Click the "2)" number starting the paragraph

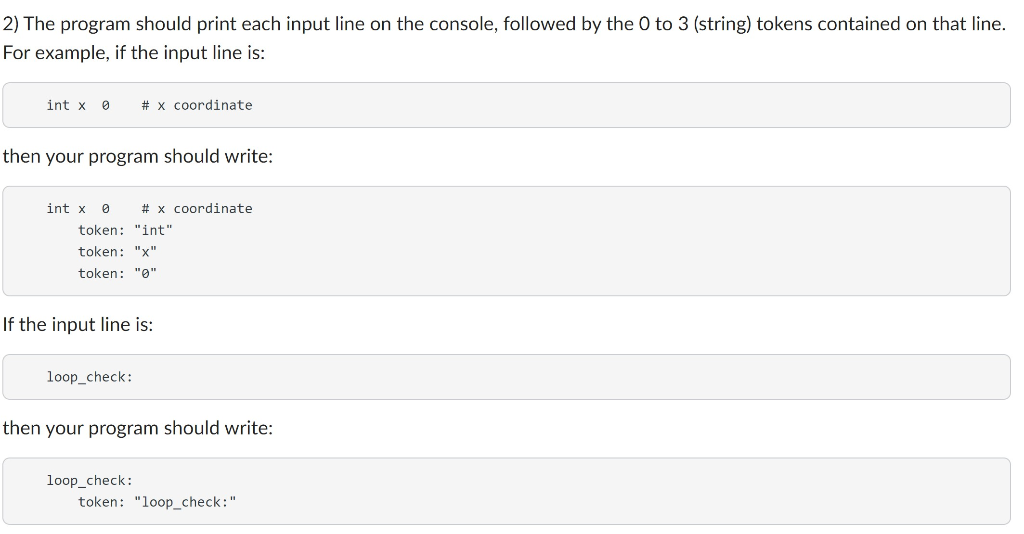pyautogui.click(x=11, y=23)
